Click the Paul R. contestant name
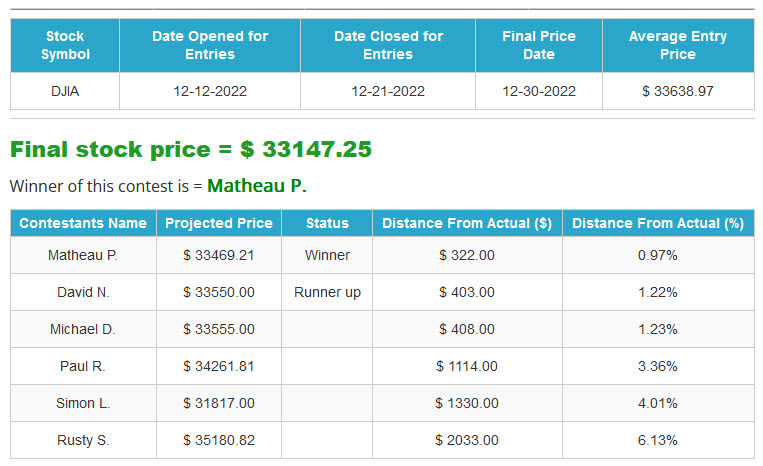 point(83,366)
